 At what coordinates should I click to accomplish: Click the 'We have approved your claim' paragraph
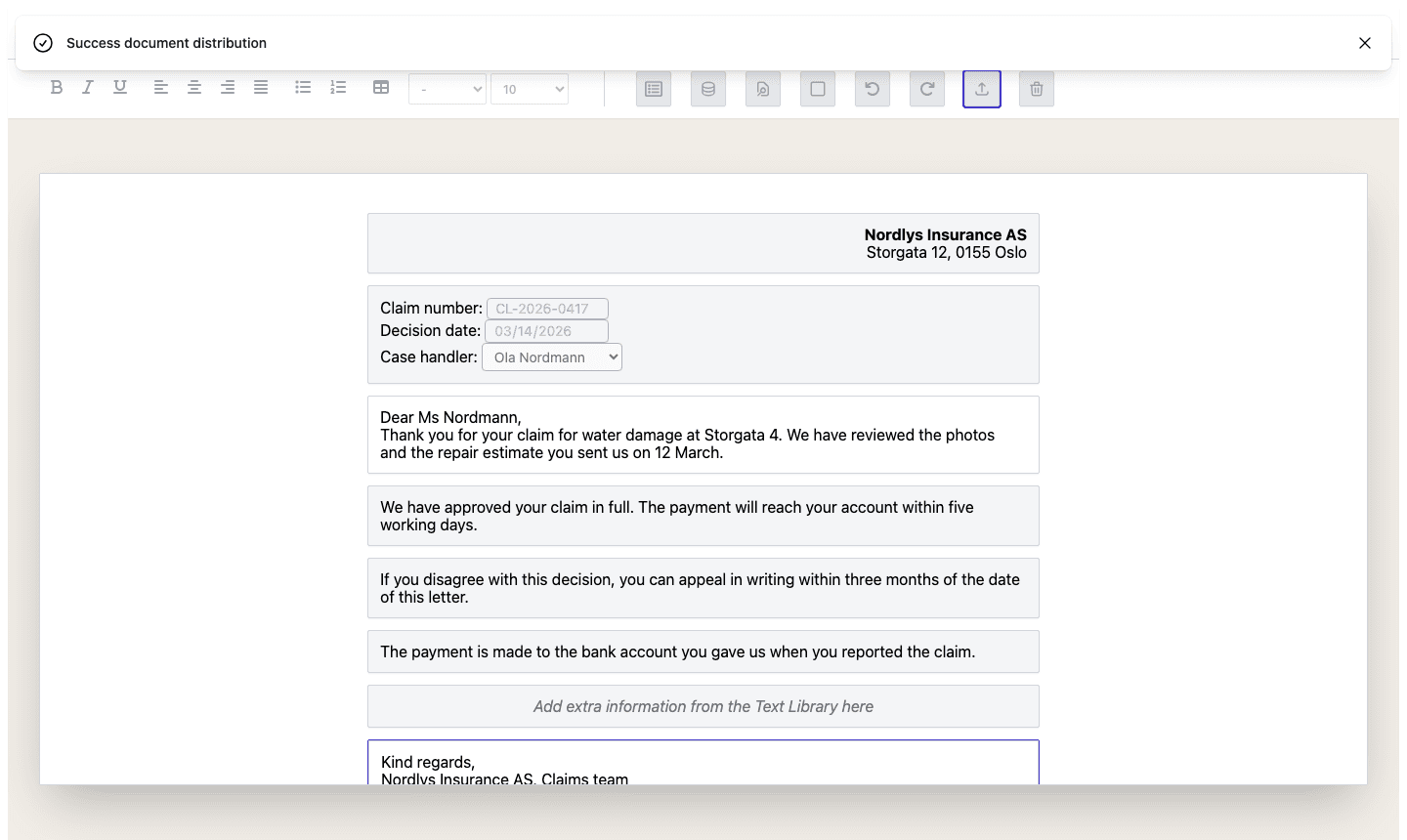703,516
